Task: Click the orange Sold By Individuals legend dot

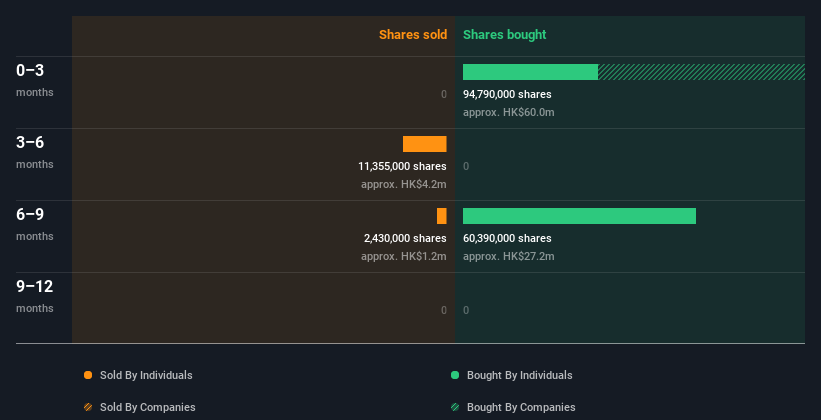Action: pyautogui.click(x=88, y=375)
